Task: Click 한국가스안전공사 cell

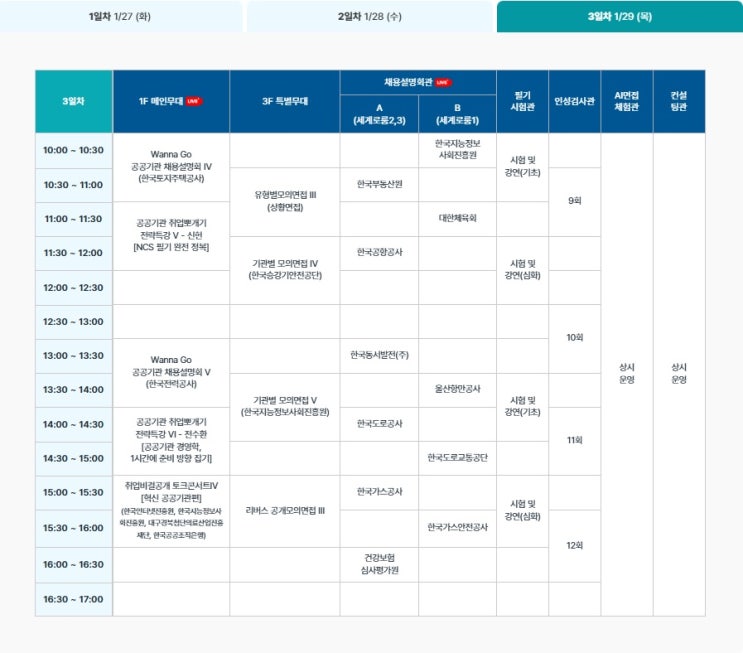Action: 457,528
